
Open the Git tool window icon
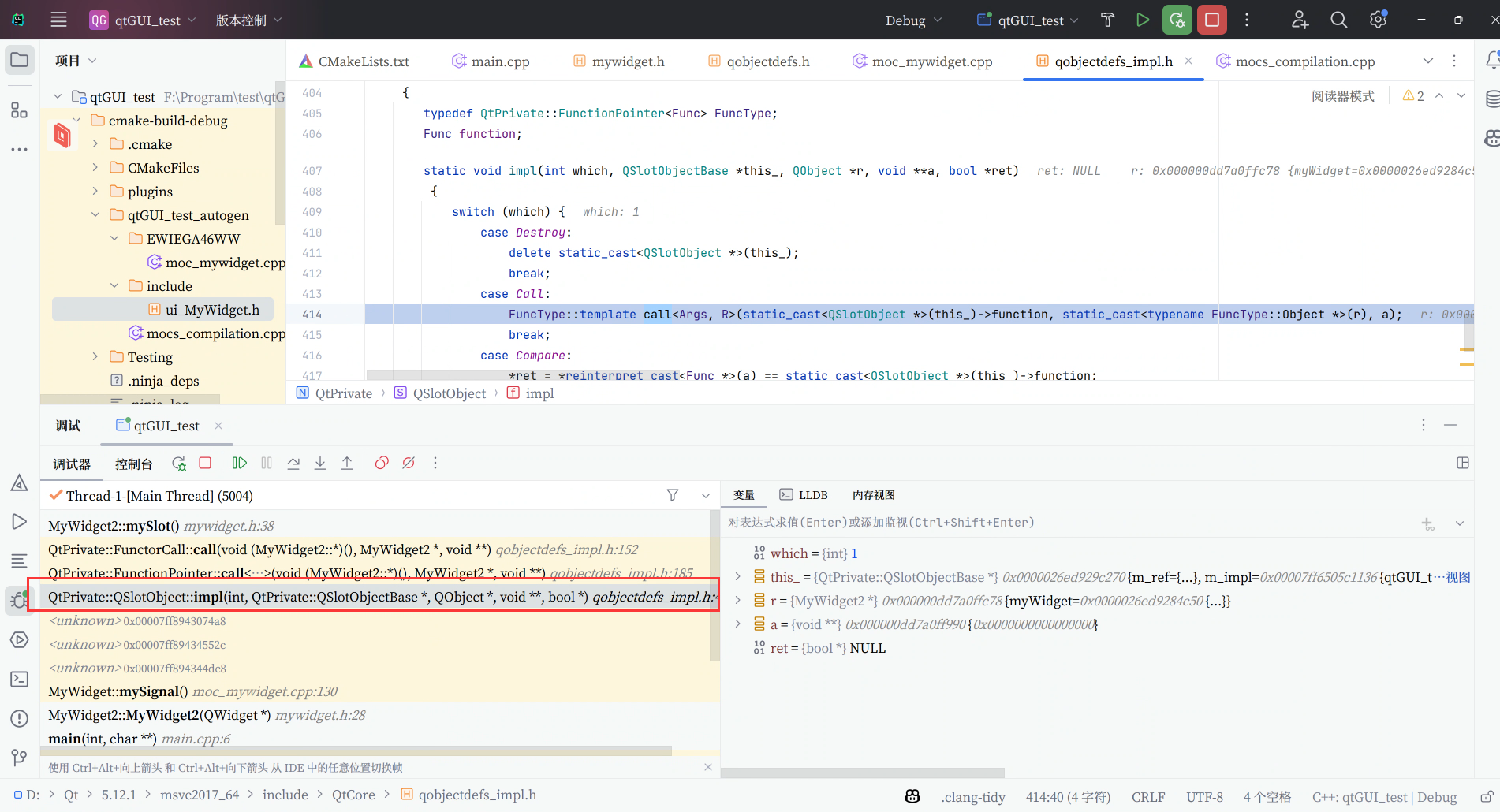coord(20,758)
